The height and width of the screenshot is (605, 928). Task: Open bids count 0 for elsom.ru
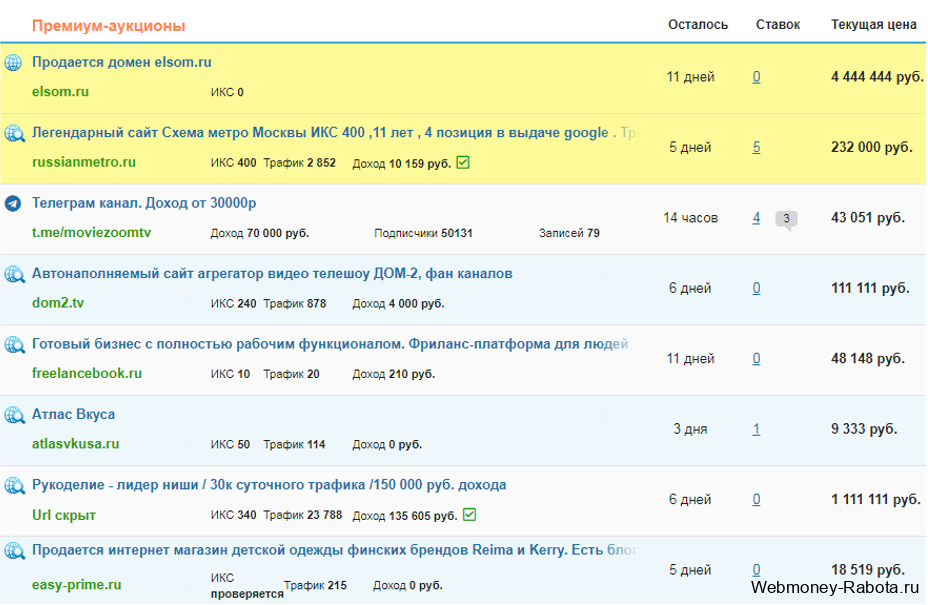[756, 77]
